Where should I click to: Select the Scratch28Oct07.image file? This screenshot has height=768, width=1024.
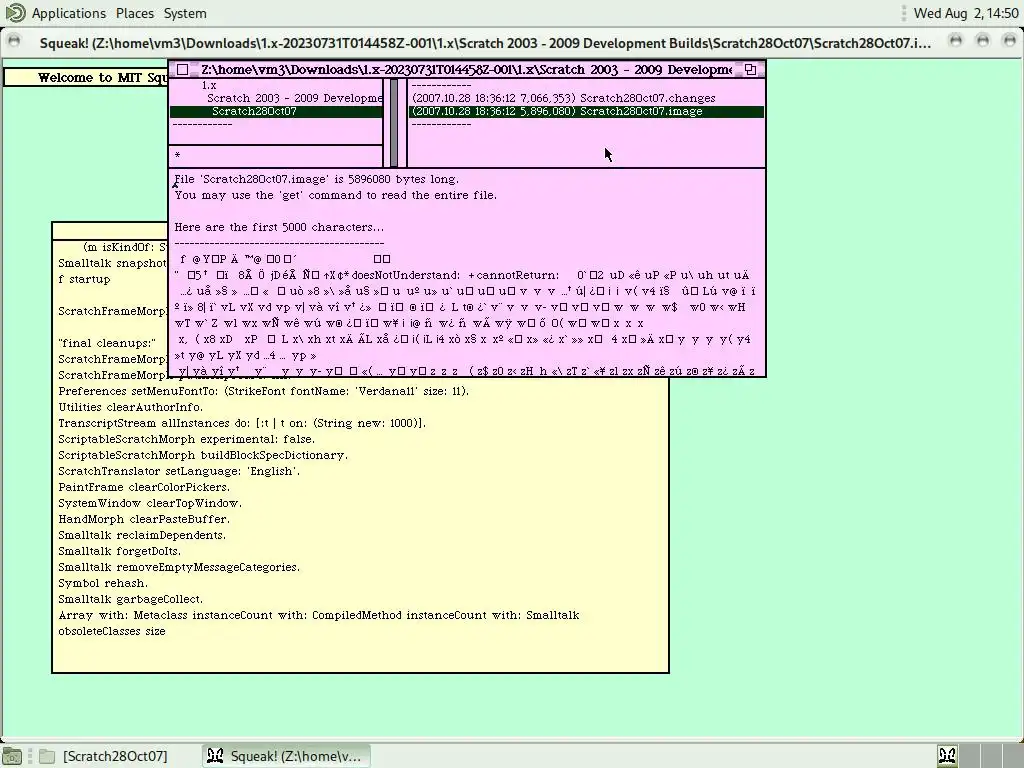click(586, 112)
